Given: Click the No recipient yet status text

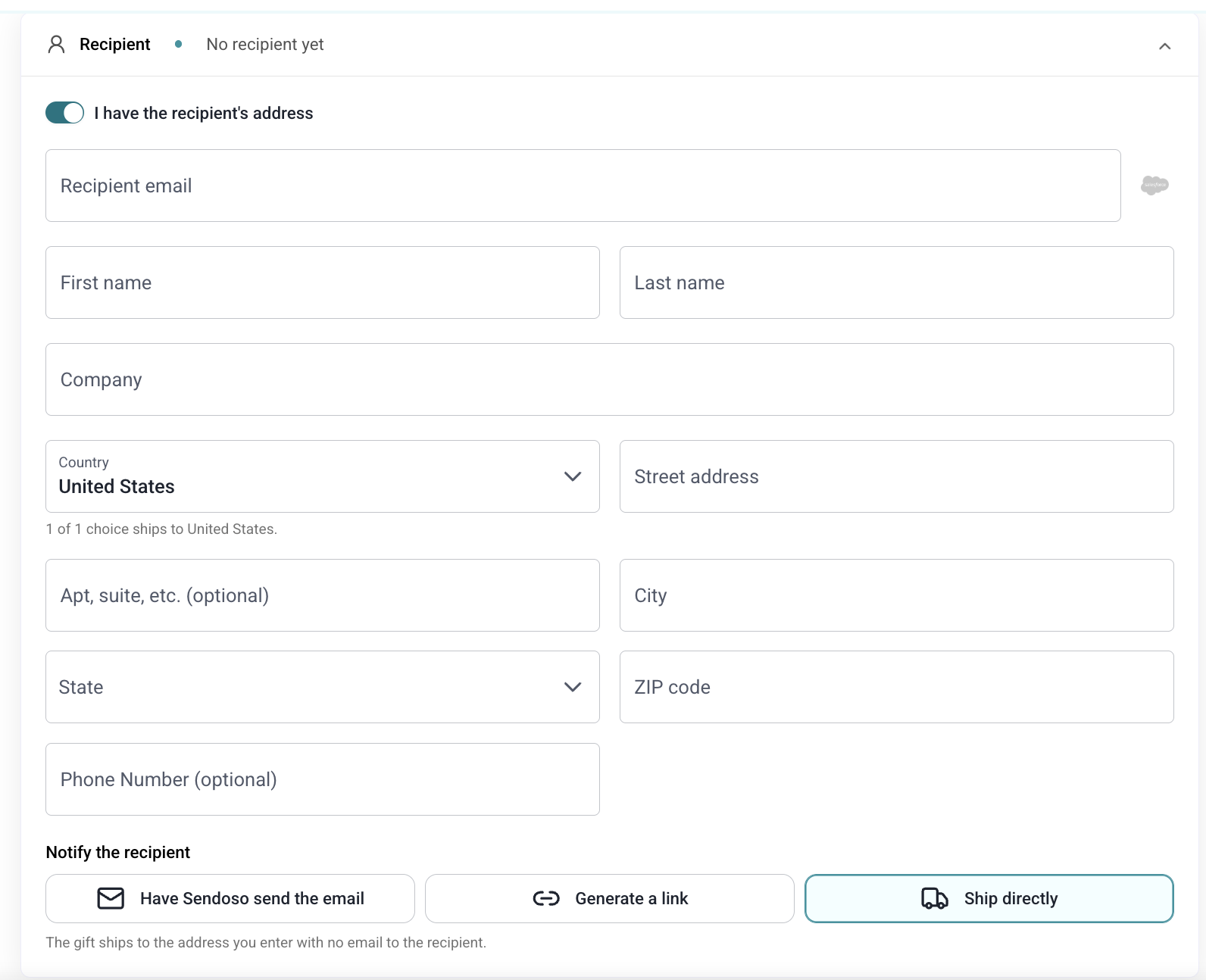Looking at the screenshot, I should click(x=265, y=45).
